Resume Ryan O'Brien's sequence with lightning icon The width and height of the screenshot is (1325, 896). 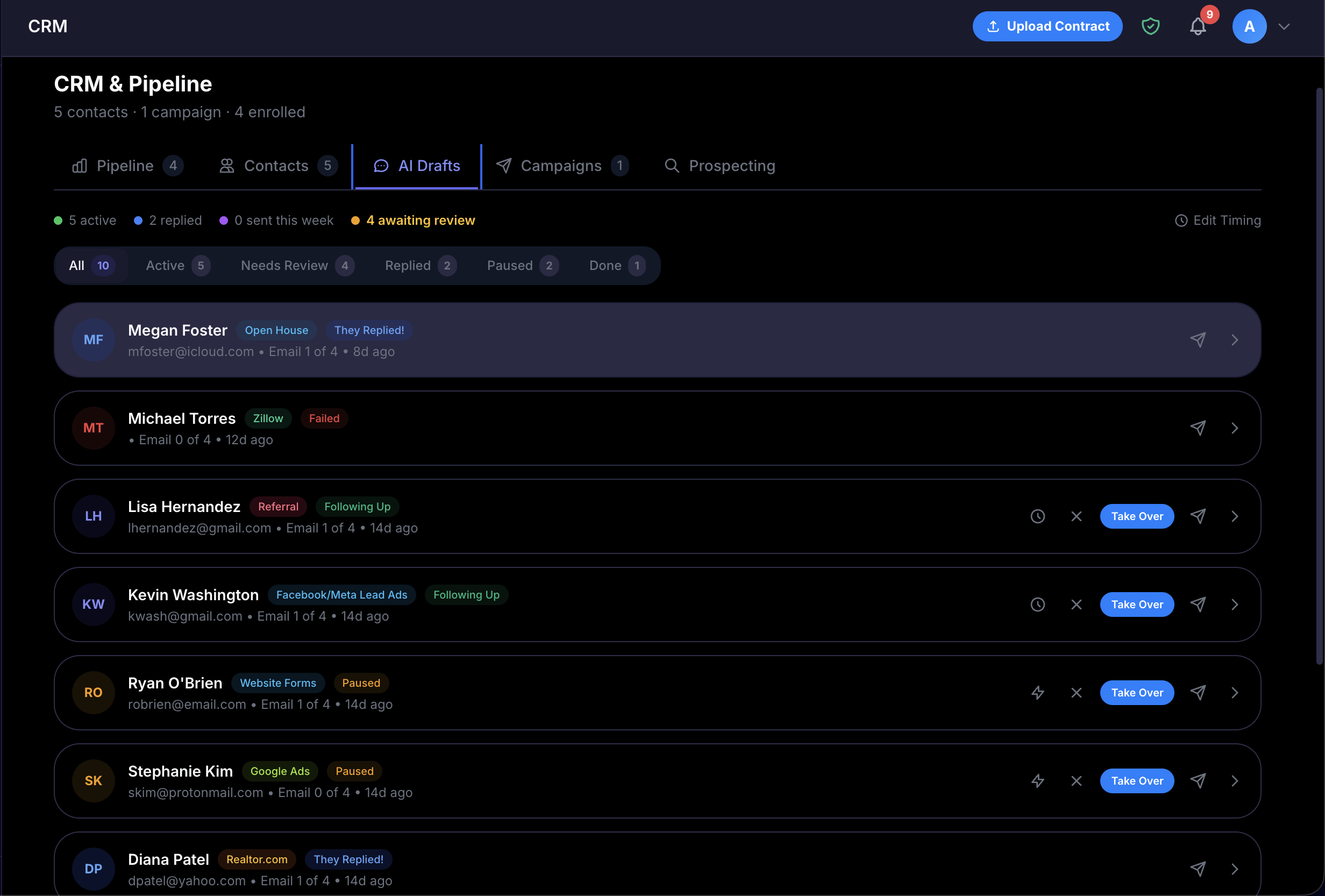point(1038,692)
